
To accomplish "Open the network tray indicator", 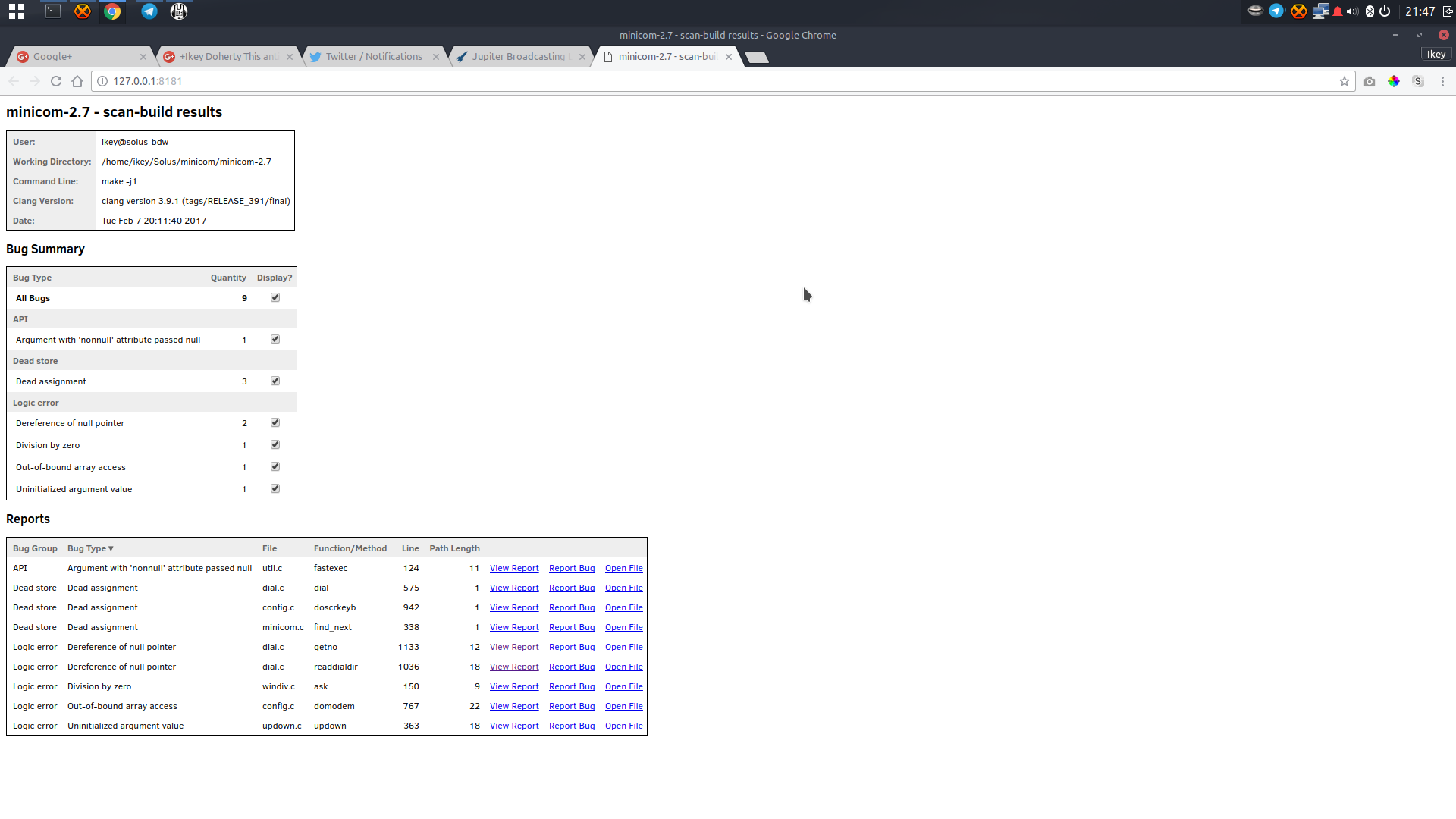I will 1321,11.
